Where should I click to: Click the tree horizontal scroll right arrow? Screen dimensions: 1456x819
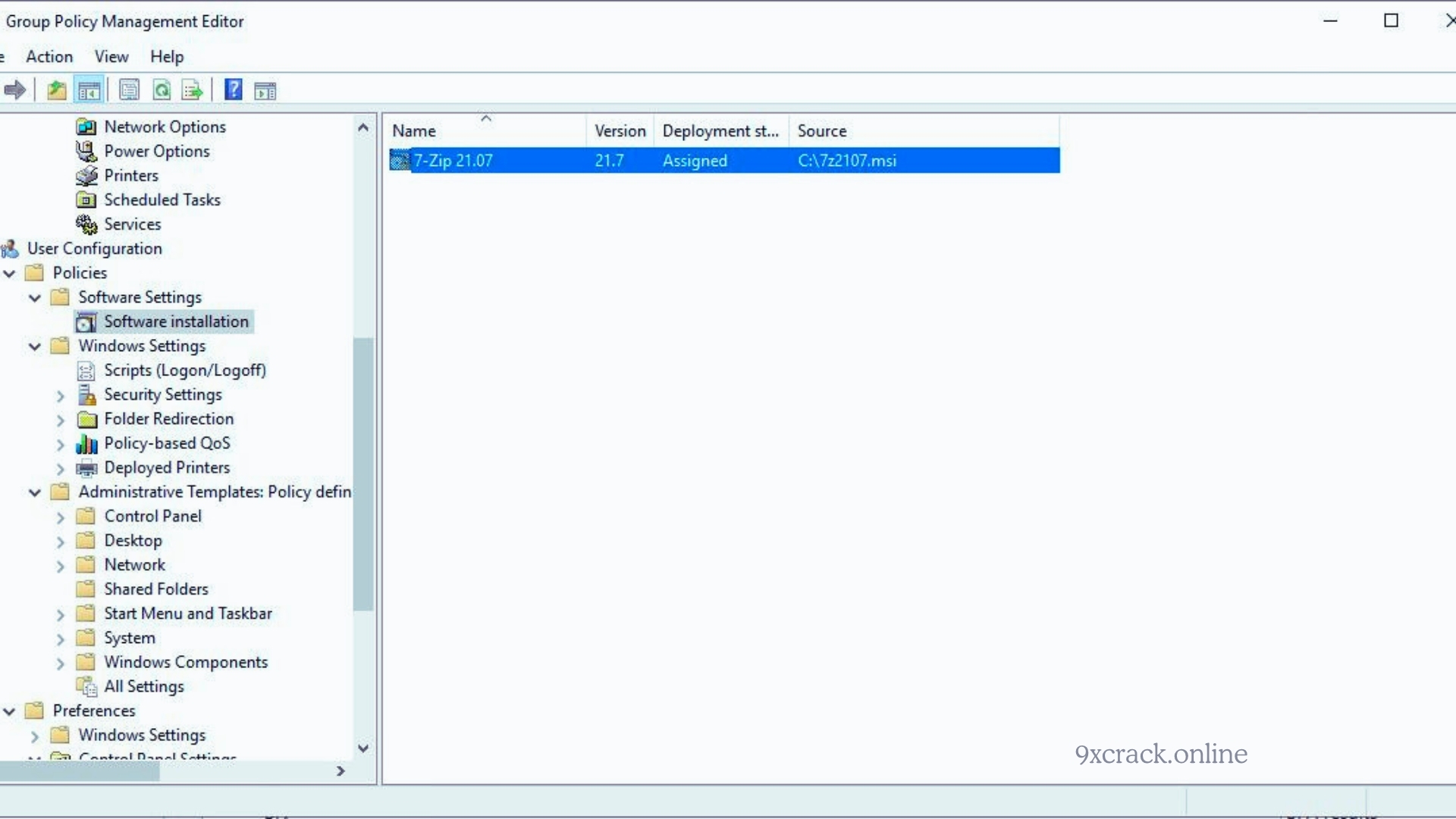coord(340,771)
